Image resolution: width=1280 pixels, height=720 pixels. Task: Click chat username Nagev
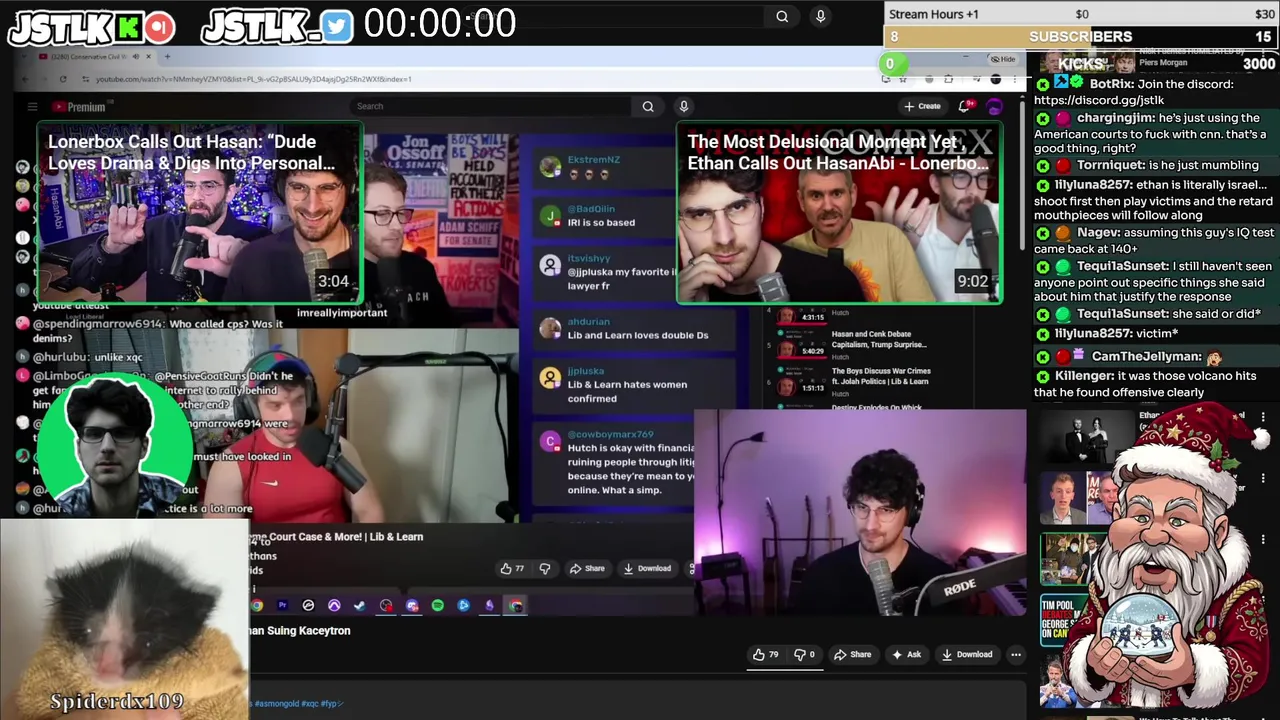tap(1097, 232)
